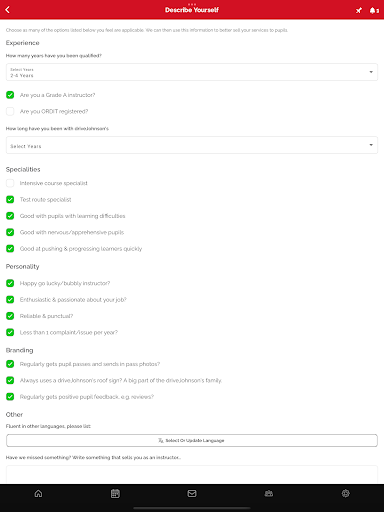Open the pupils group icon in bottom bar

(x=269, y=493)
